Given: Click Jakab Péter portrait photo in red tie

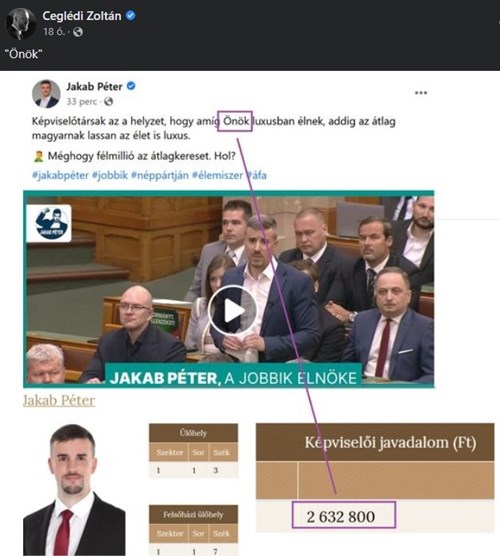Looking at the screenshot, I should point(74,489).
